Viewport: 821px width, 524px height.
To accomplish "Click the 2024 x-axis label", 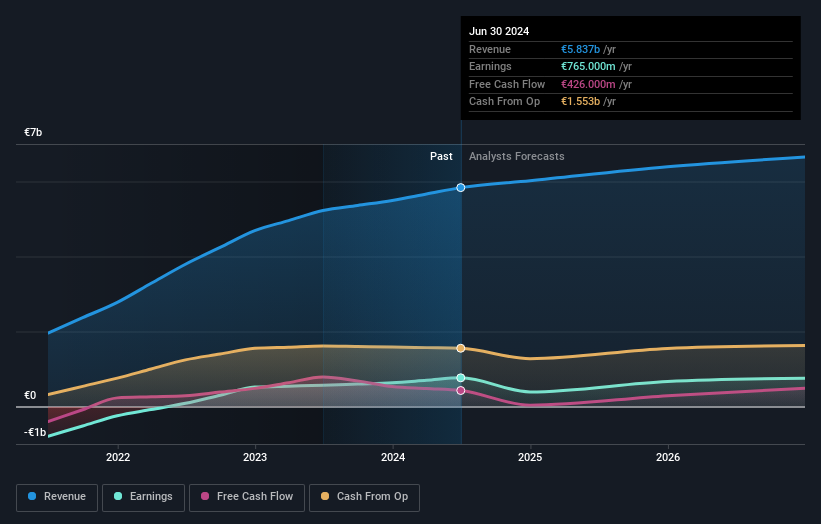I will click(393, 457).
